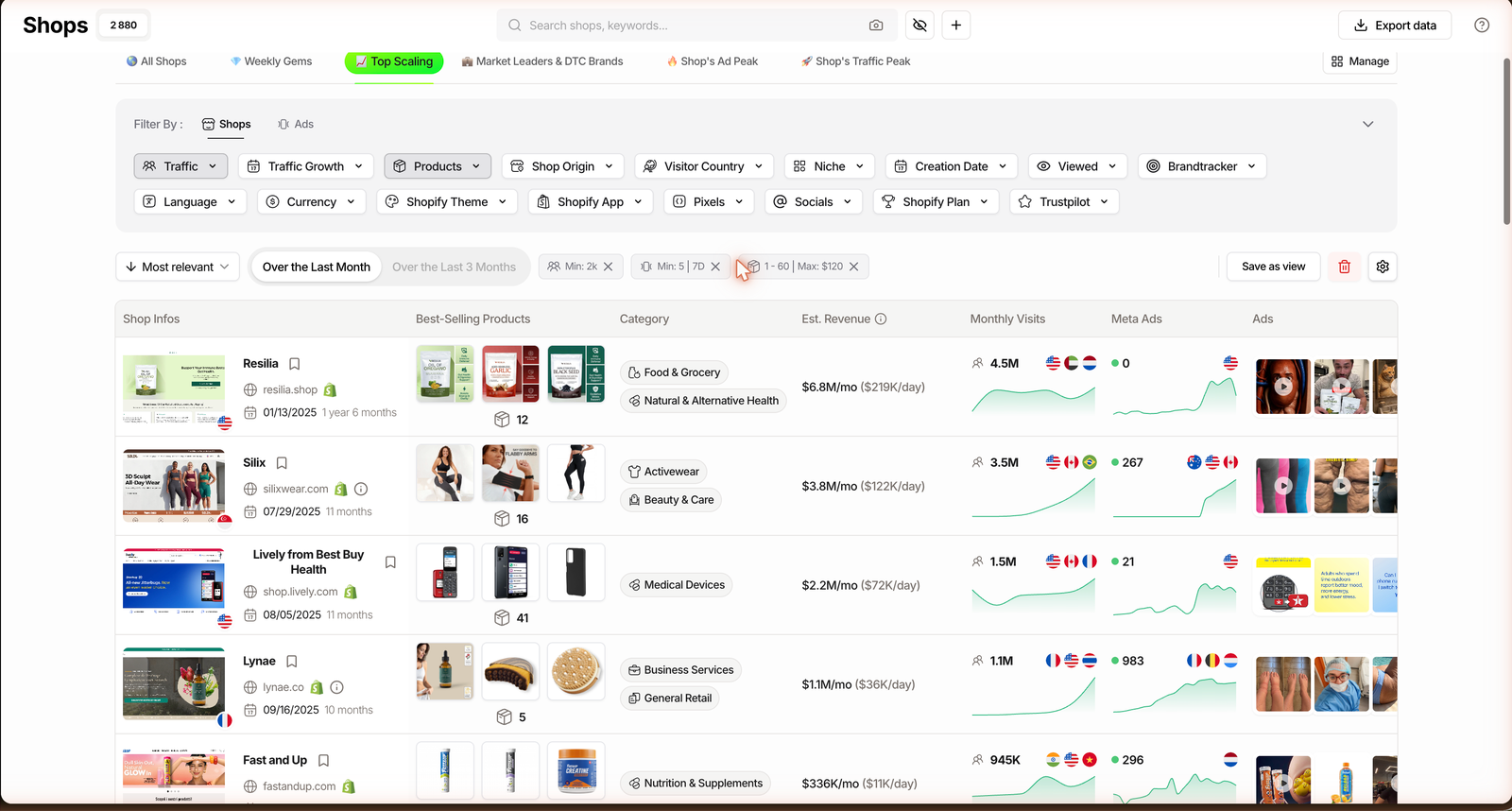Bookmark the Resilia shop

click(x=295, y=364)
